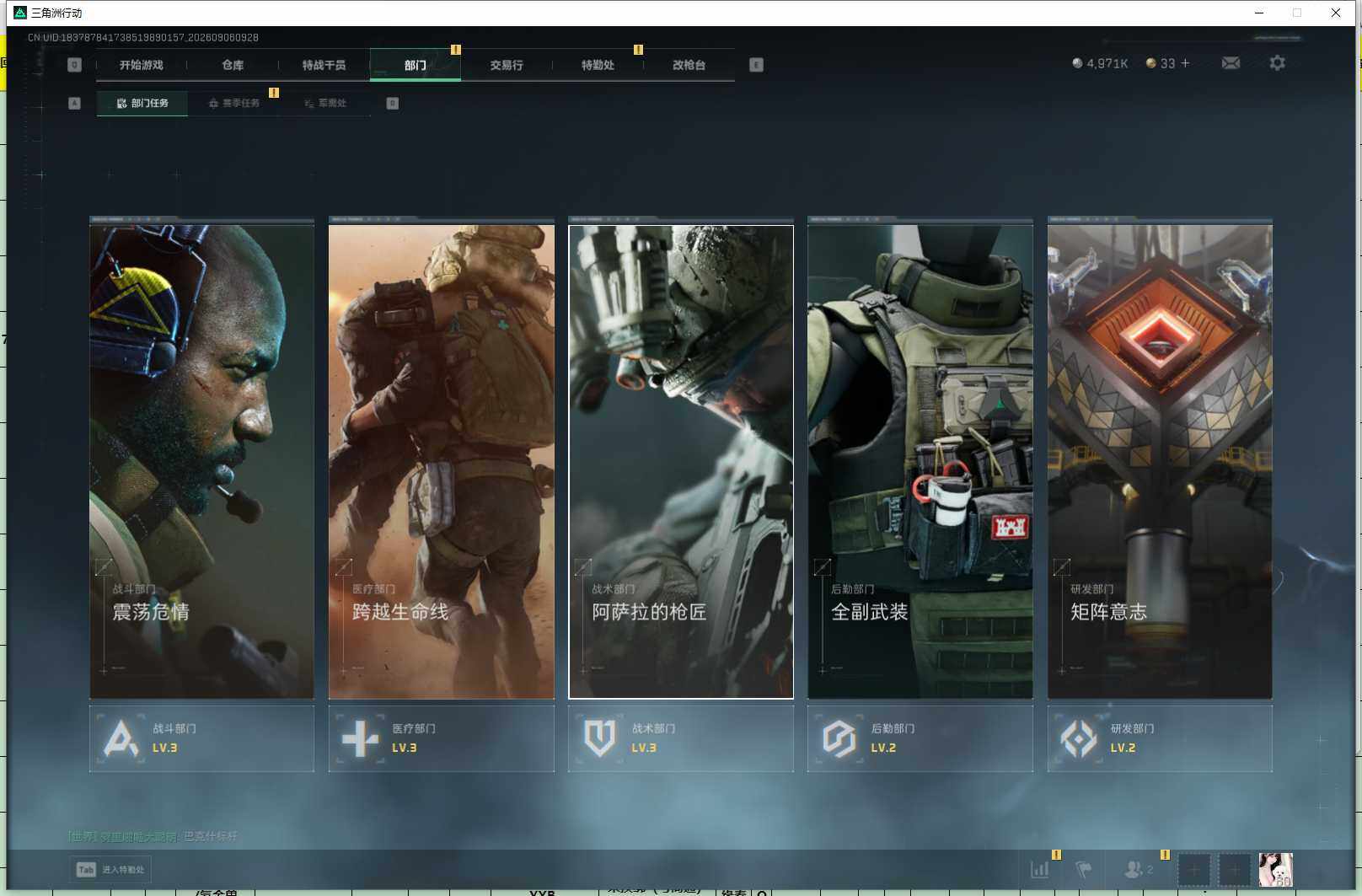
Task: Go to the 特战干员 tab
Action: [324, 65]
